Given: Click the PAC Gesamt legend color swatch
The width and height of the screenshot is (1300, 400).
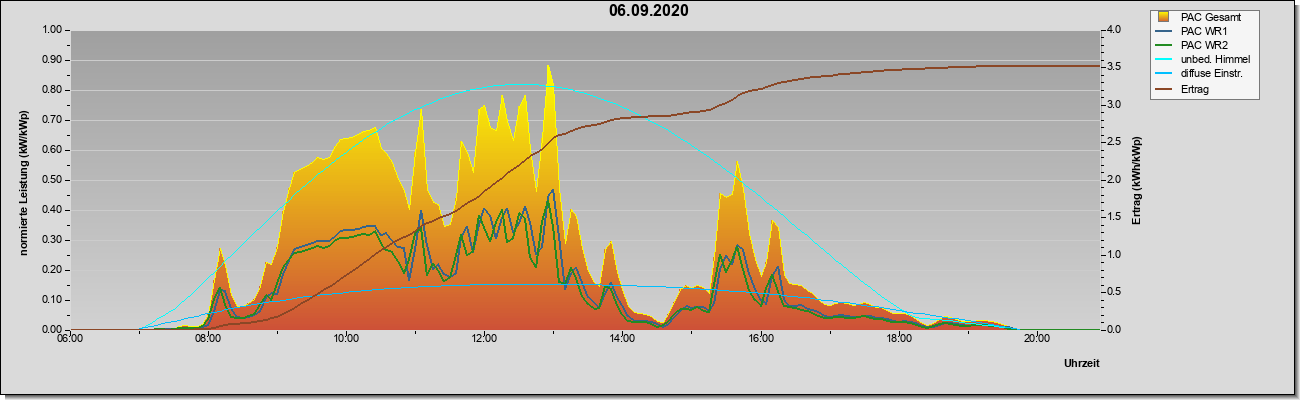Looking at the screenshot, I should 1163,17.
